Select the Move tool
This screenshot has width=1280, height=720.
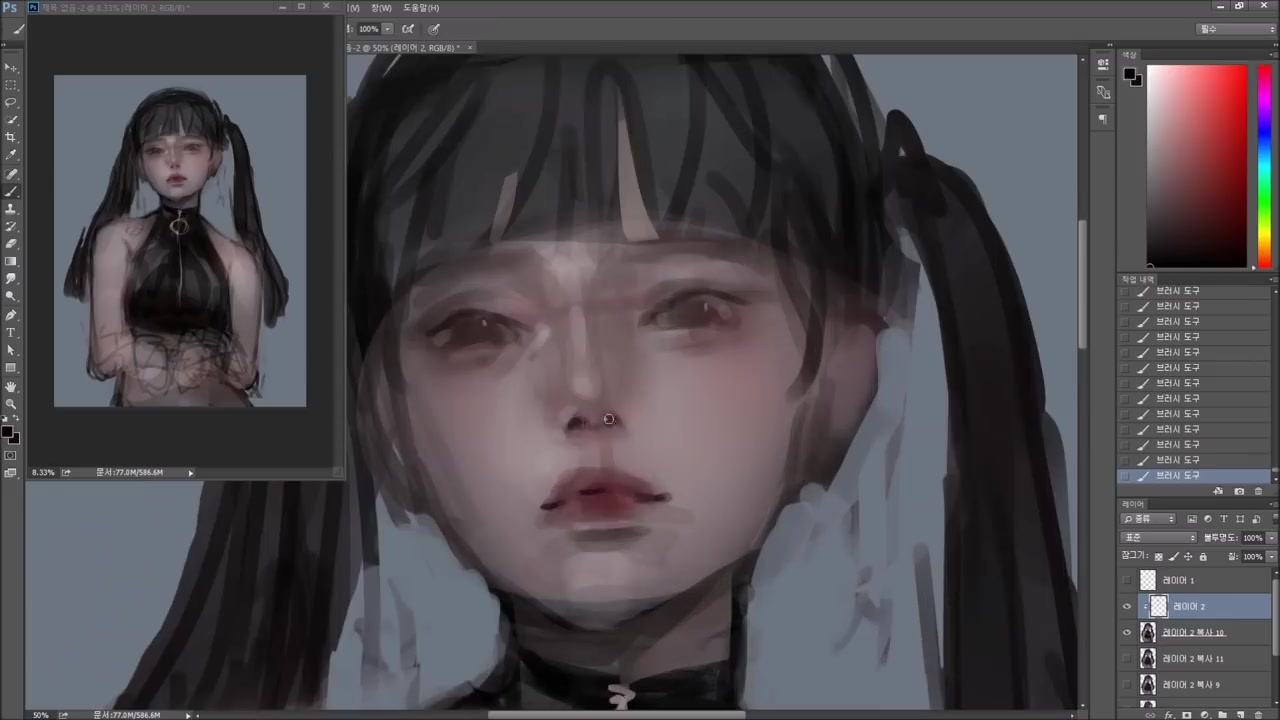click(x=12, y=67)
